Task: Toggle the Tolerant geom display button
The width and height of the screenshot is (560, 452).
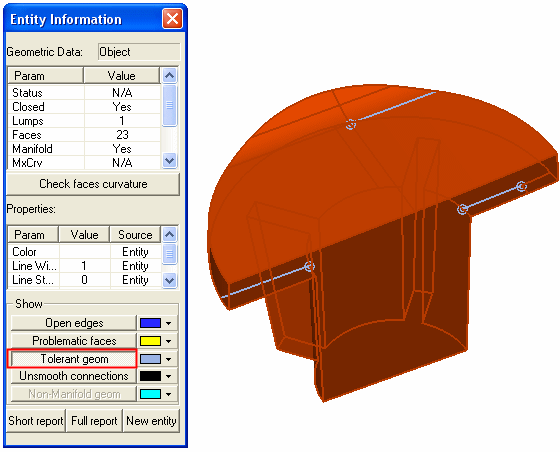Action: click(74, 358)
